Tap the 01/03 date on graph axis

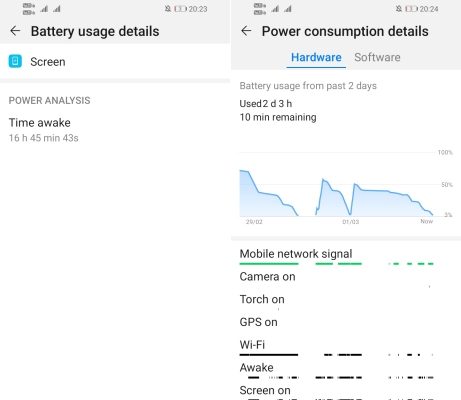click(x=351, y=222)
